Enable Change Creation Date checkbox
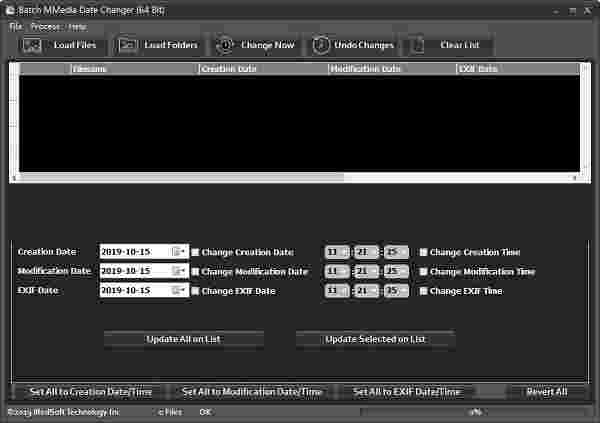The width and height of the screenshot is (600, 423). pos(195,252)
